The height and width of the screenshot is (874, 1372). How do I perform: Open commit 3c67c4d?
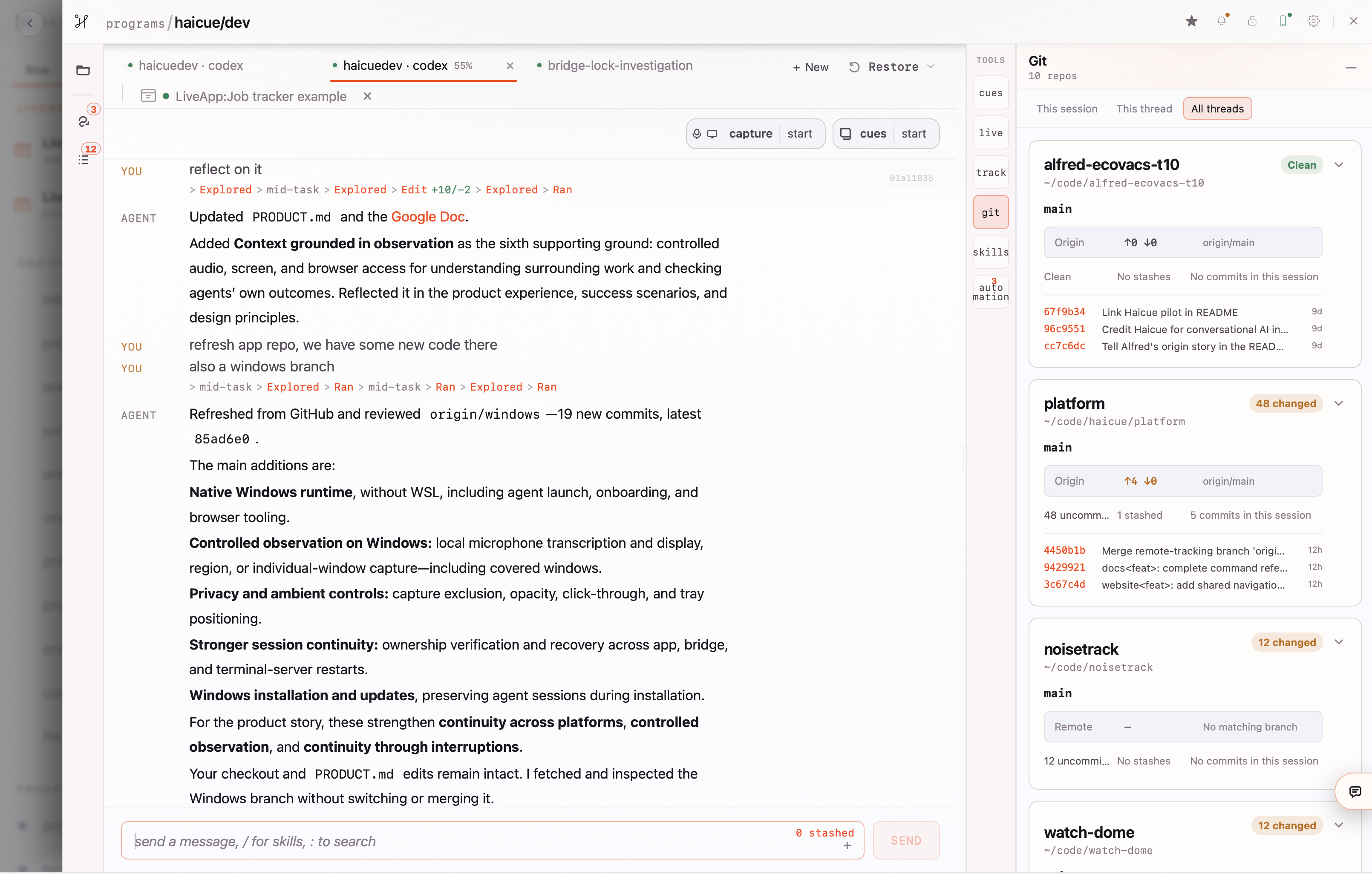point(1064,585)
